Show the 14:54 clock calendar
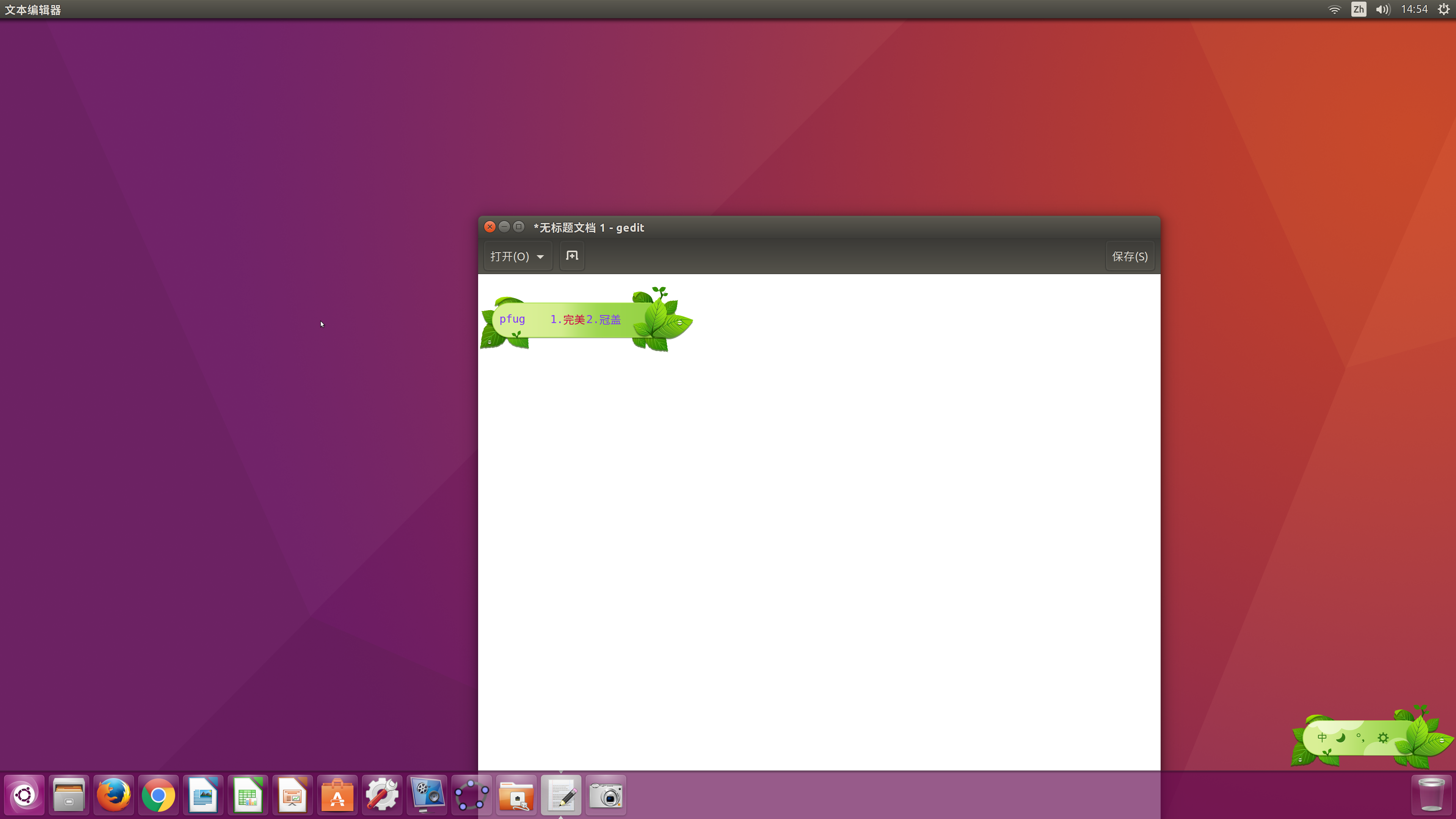 pos(1414,9)
